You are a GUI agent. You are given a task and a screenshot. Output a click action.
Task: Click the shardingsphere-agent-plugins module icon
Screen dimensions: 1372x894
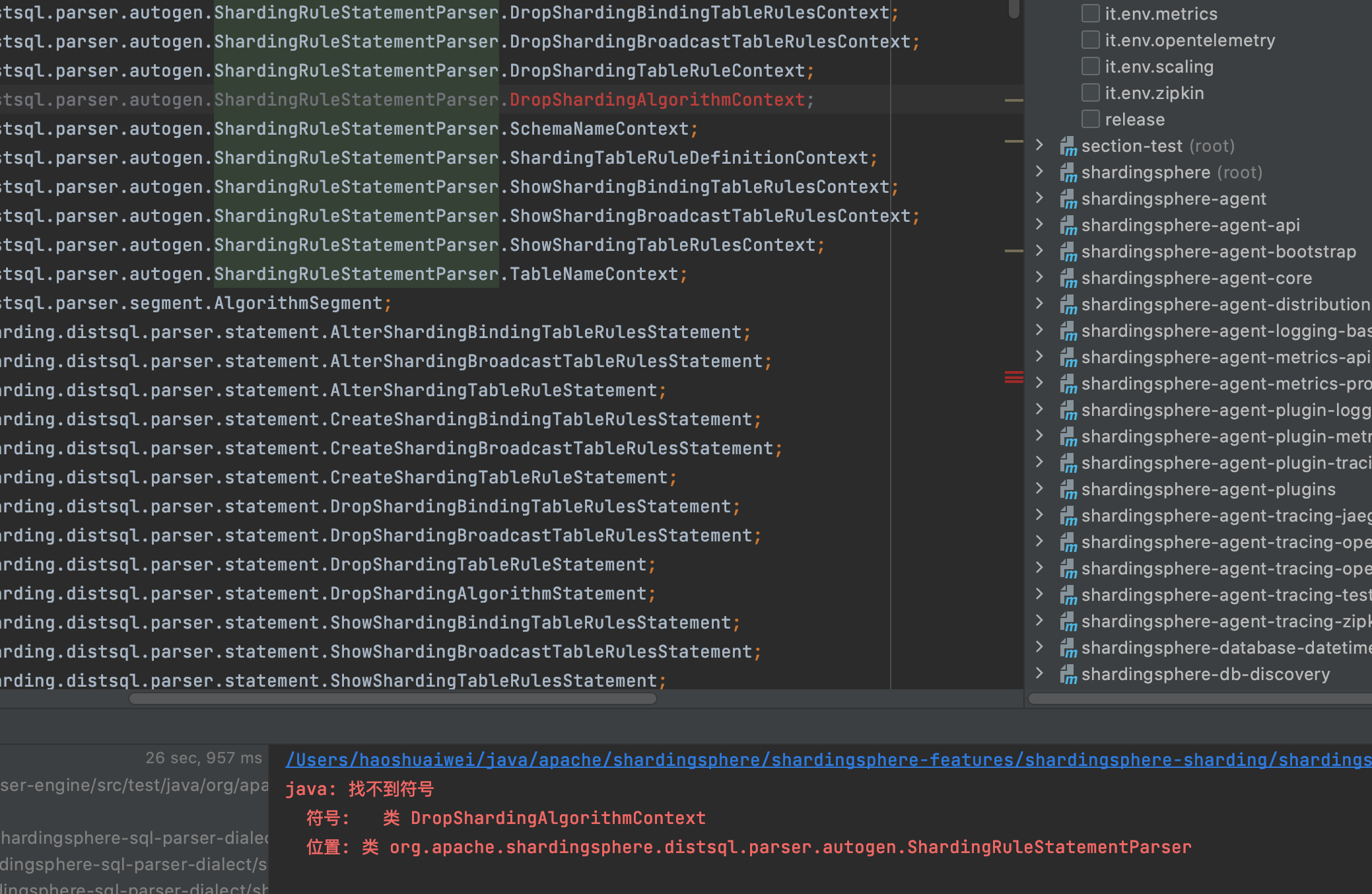1068,490
